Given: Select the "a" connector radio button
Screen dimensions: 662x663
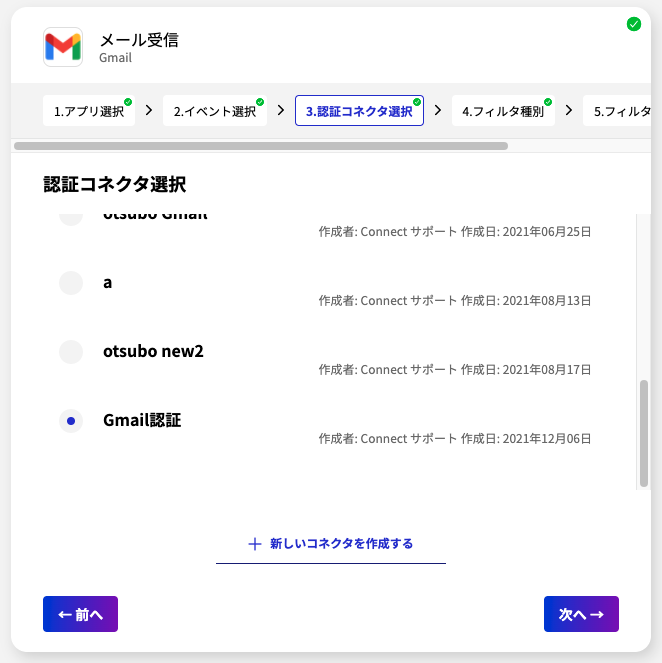Looking at the screenshot, I should coord(71,283).
